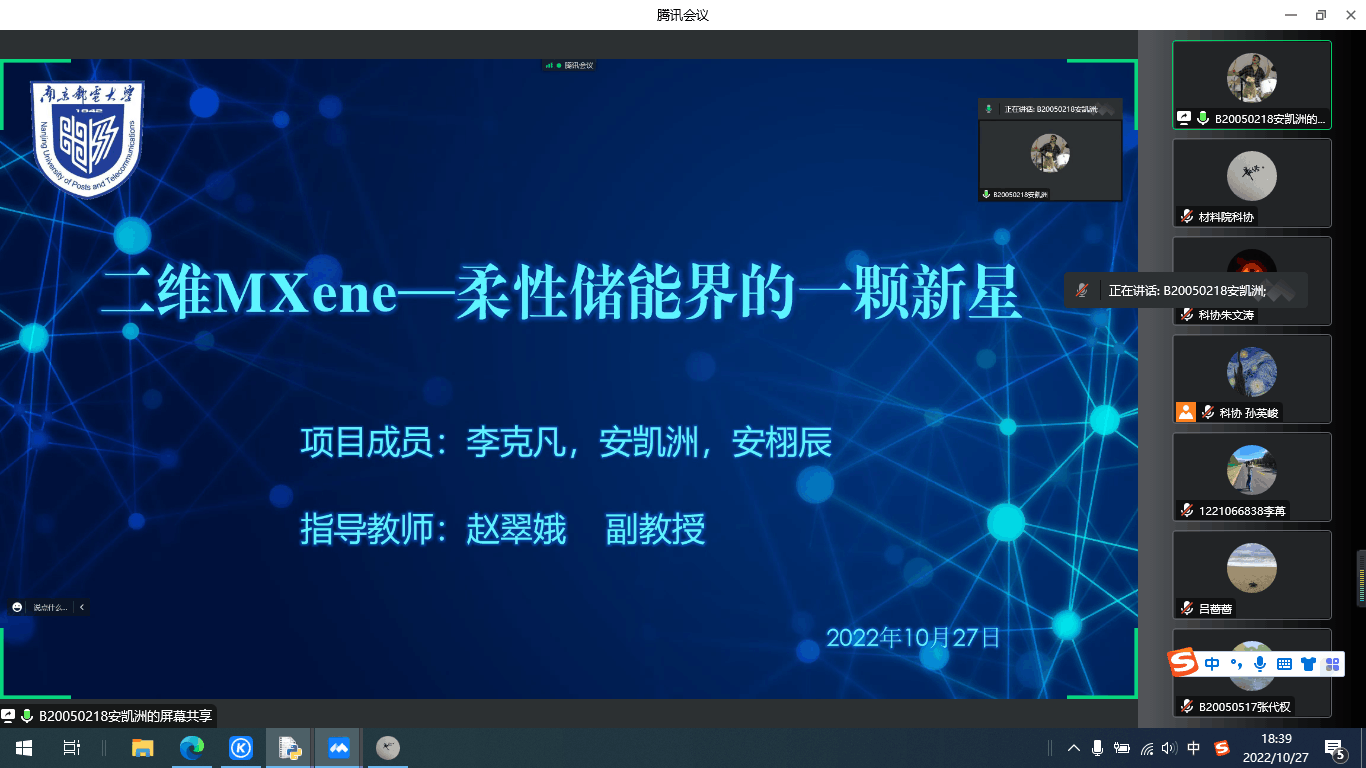Open the emoji reaction button at the bottom left
The width and height of the screenshot is (1366, 768).
(x=17, y=607)
